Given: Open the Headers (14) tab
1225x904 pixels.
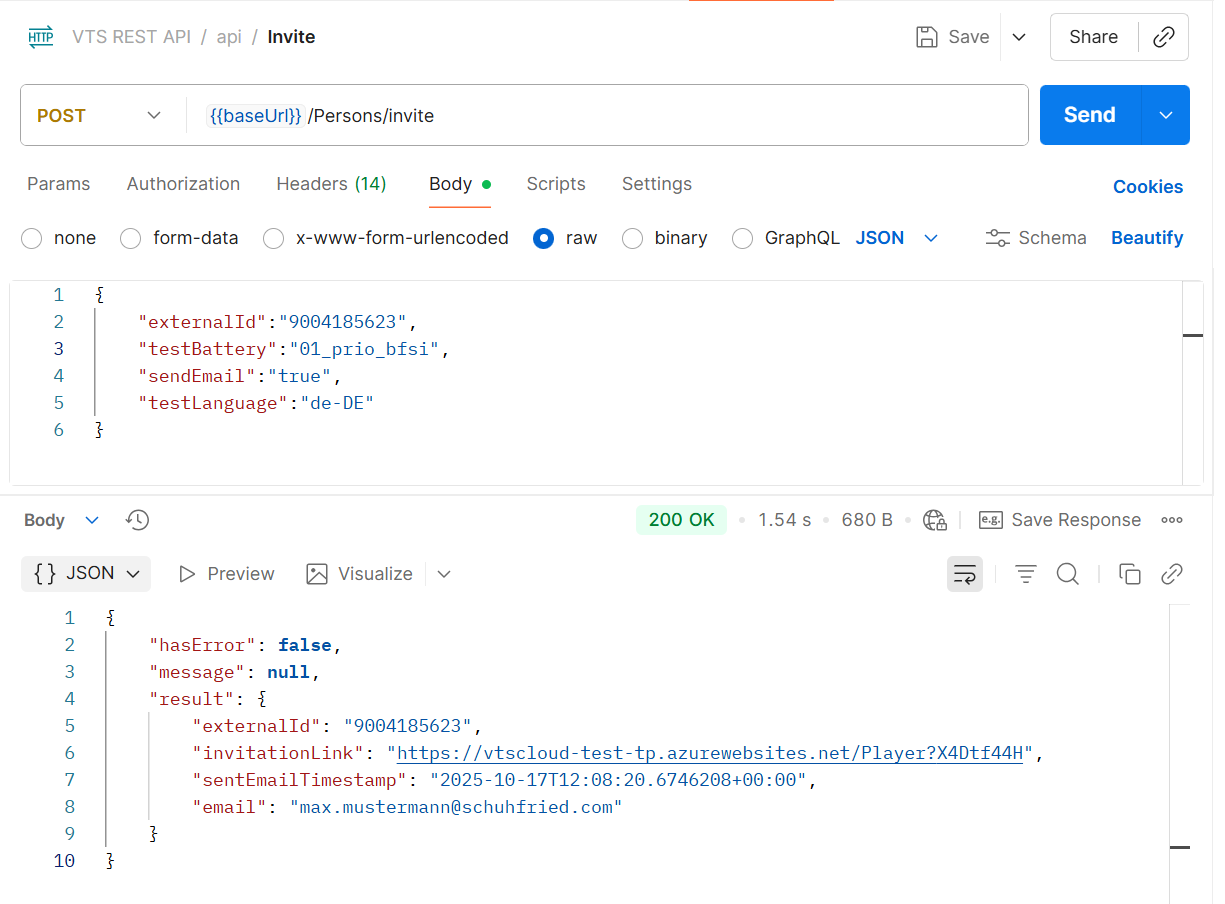Looking at the screenshot, I should [330, 184].
